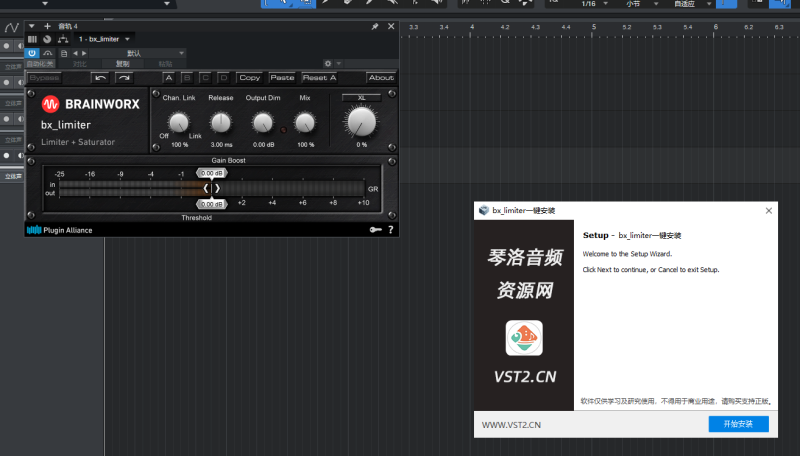
Task: Add a new insert with plus icon
Action: click(x=47, y=25)
